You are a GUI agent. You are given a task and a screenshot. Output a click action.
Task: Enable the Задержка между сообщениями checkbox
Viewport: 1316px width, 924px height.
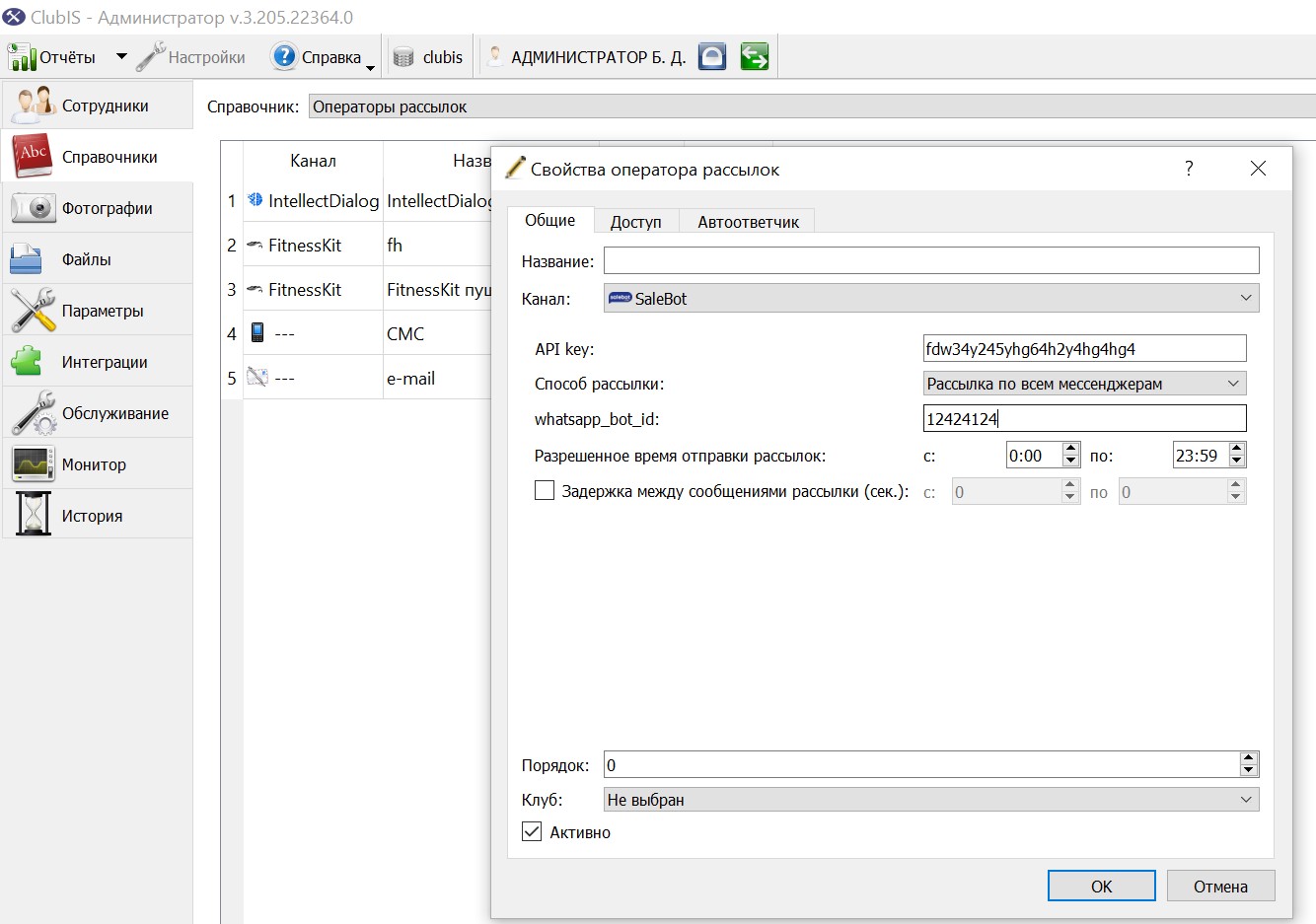544,490
